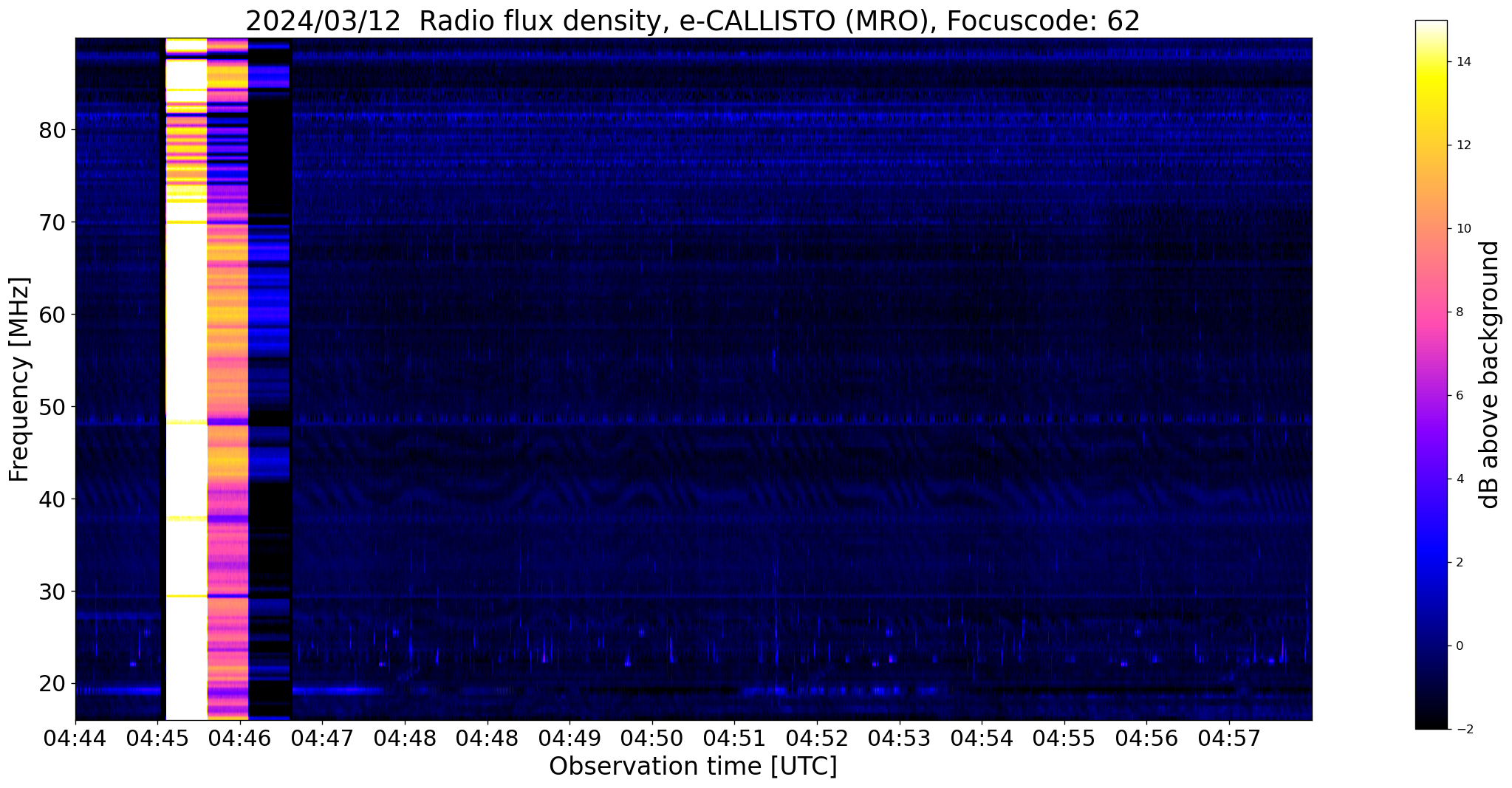The height and width of the screenshot is (788, 1512).
Task: Click the 6 dB tick on colorbar
Action: [1458, 396]
